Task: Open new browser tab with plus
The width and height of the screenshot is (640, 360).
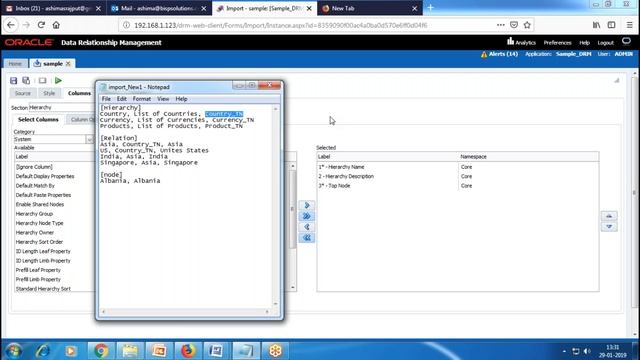Action: point(430,8)
